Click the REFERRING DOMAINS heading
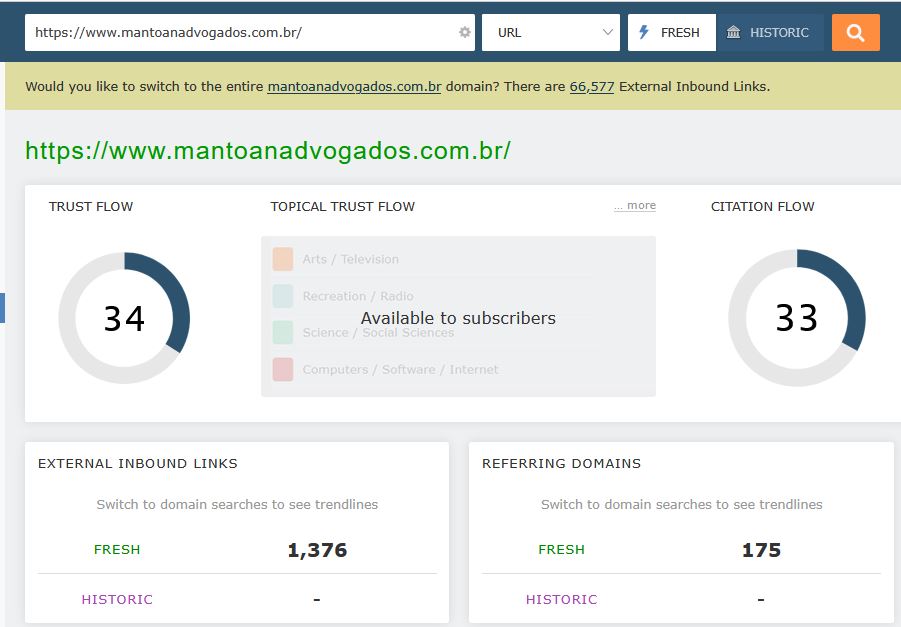 [x=561, y=464]
